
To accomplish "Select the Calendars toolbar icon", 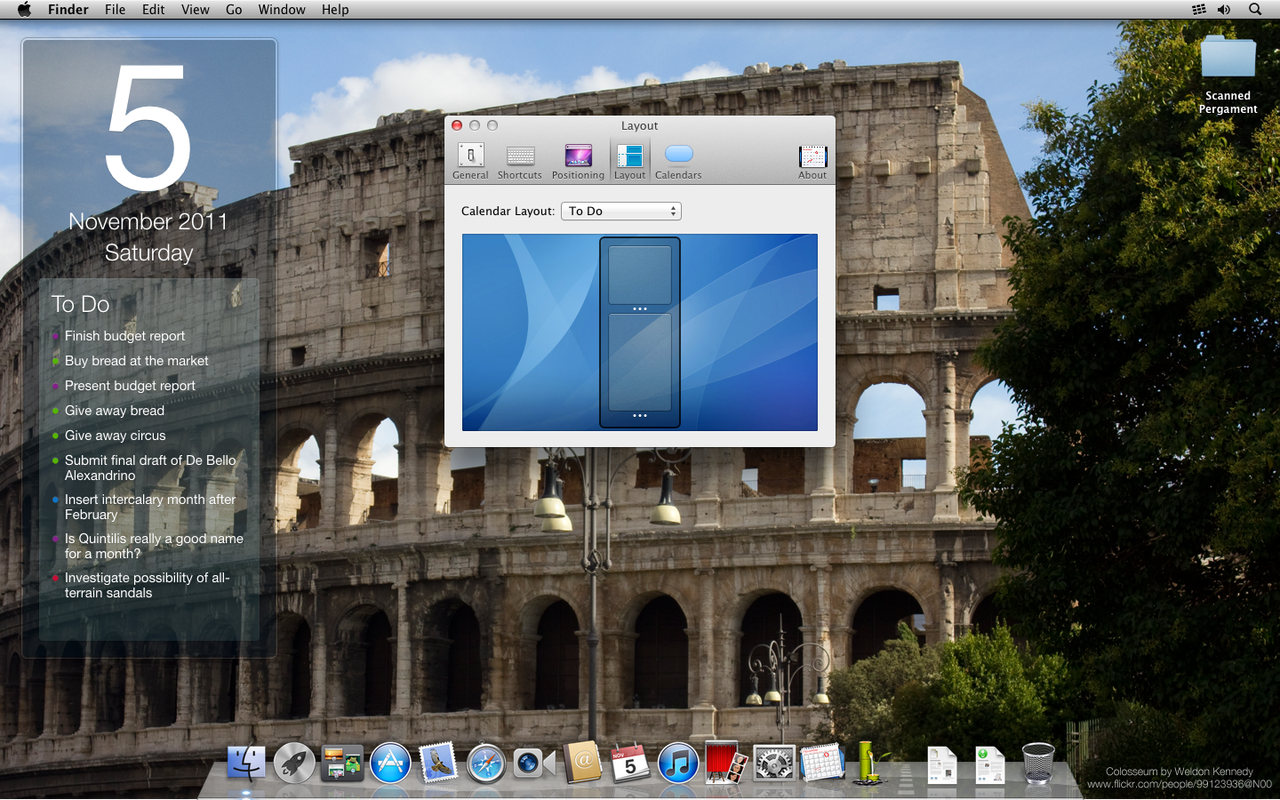I will 678,161.
